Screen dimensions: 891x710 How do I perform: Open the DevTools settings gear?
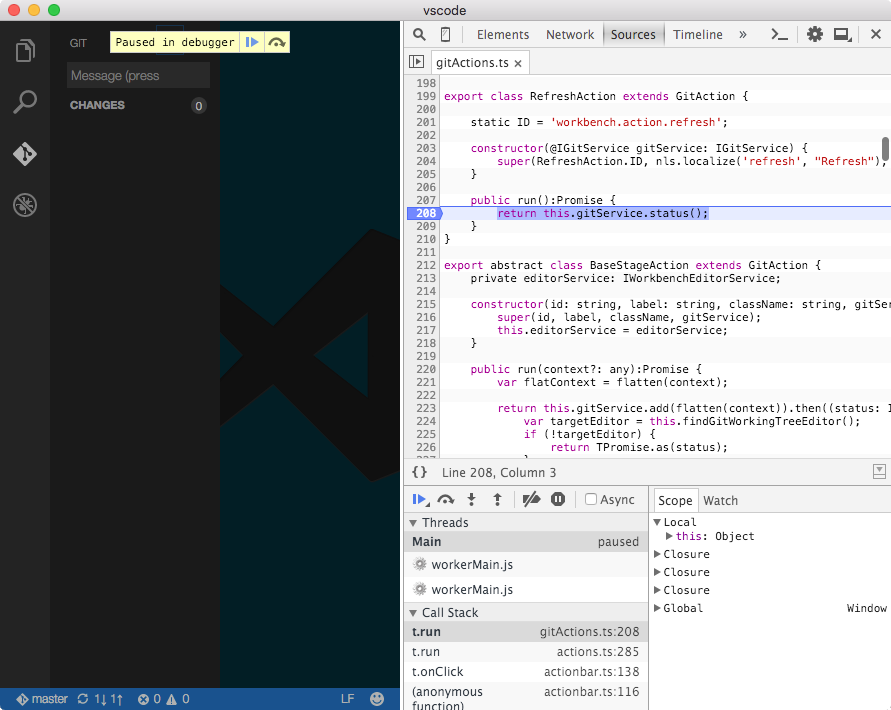click(x=814, y=35)
